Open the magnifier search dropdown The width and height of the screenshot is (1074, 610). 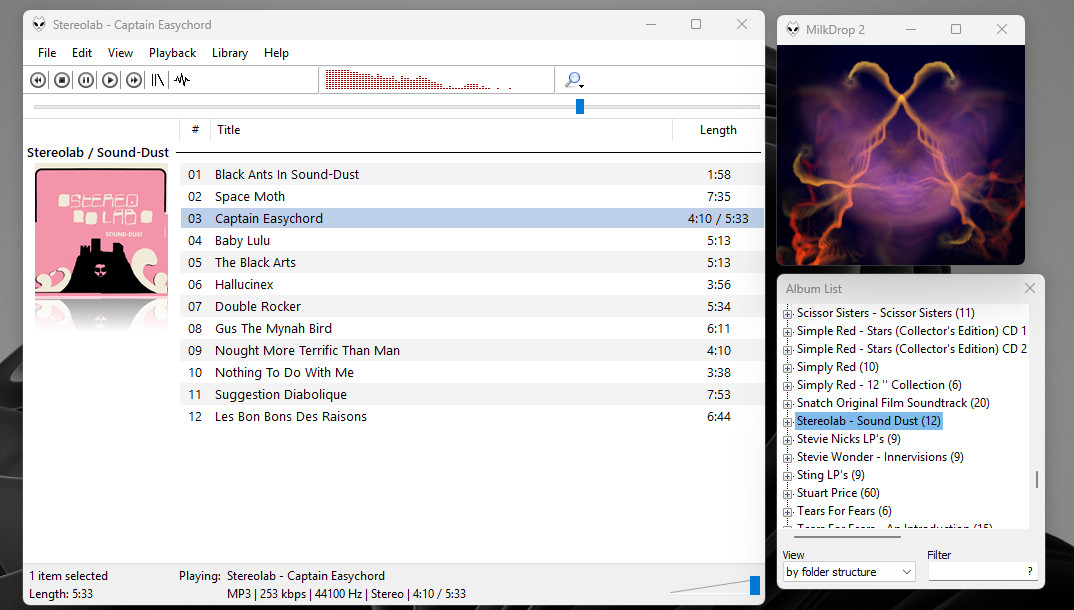point(574,80)
